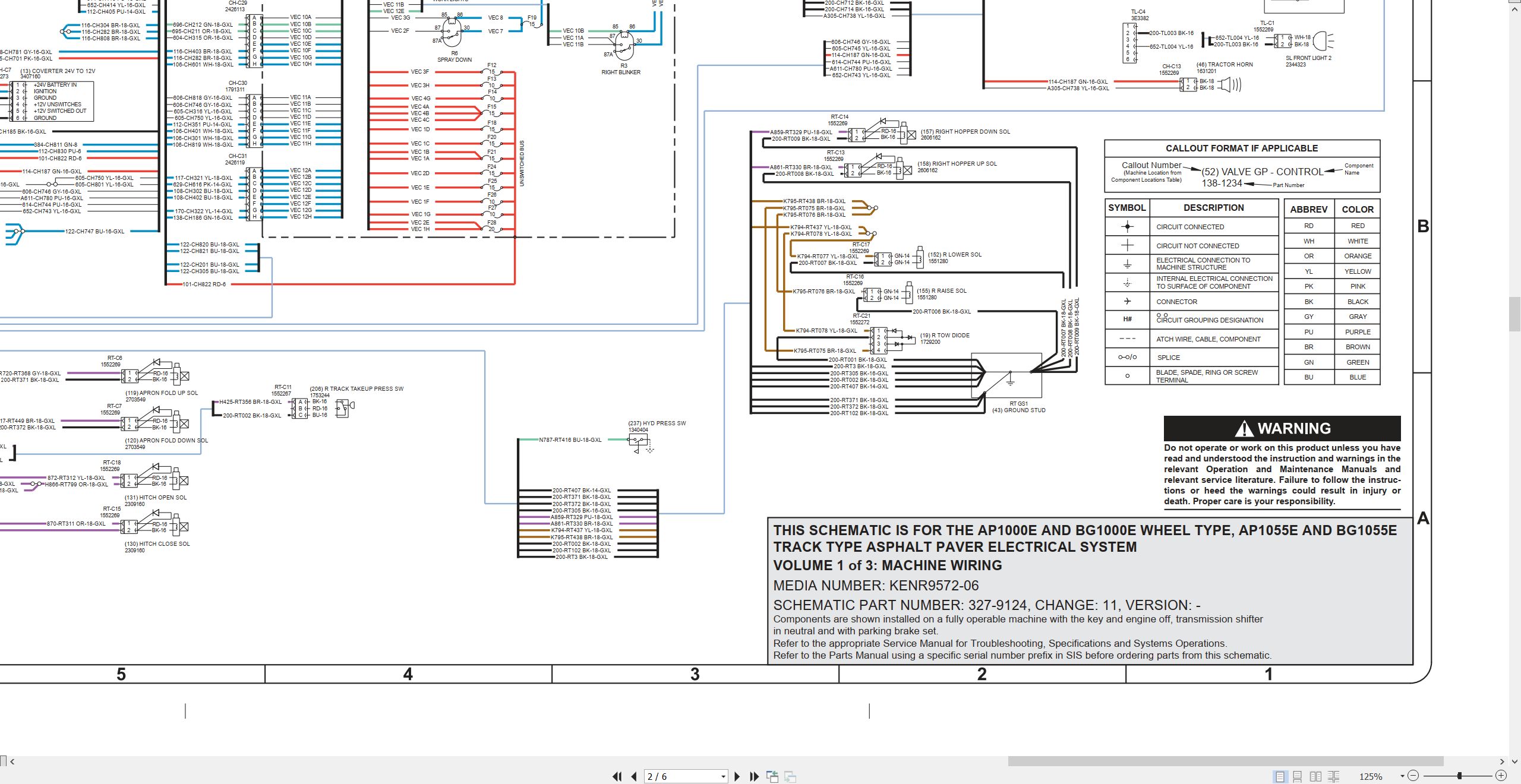The width and height of the screenshot is (1521, 784).
Task: Click the zoom slider handle
Action: [x=1459, y=776]
